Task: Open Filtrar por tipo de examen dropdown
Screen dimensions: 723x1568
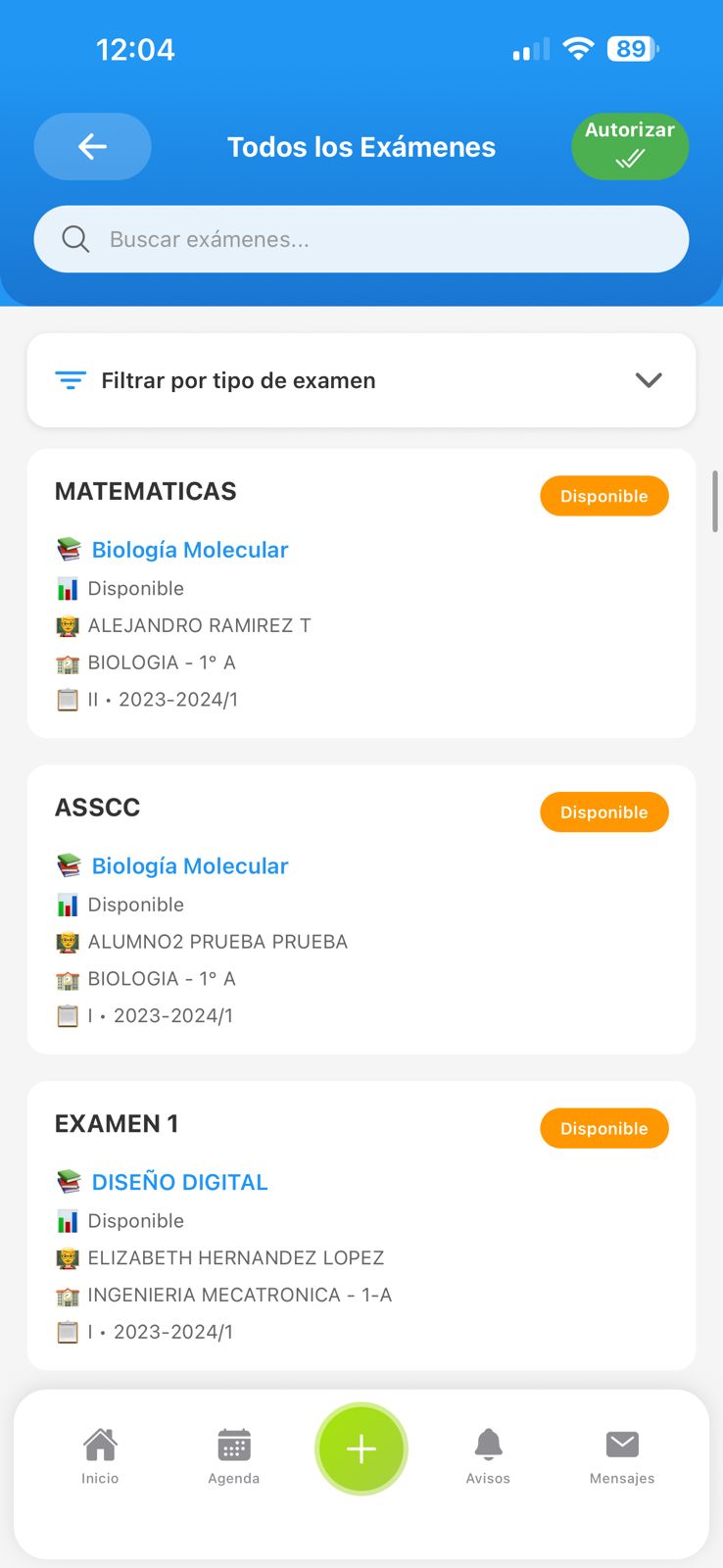Action: (x=238, y=380)
